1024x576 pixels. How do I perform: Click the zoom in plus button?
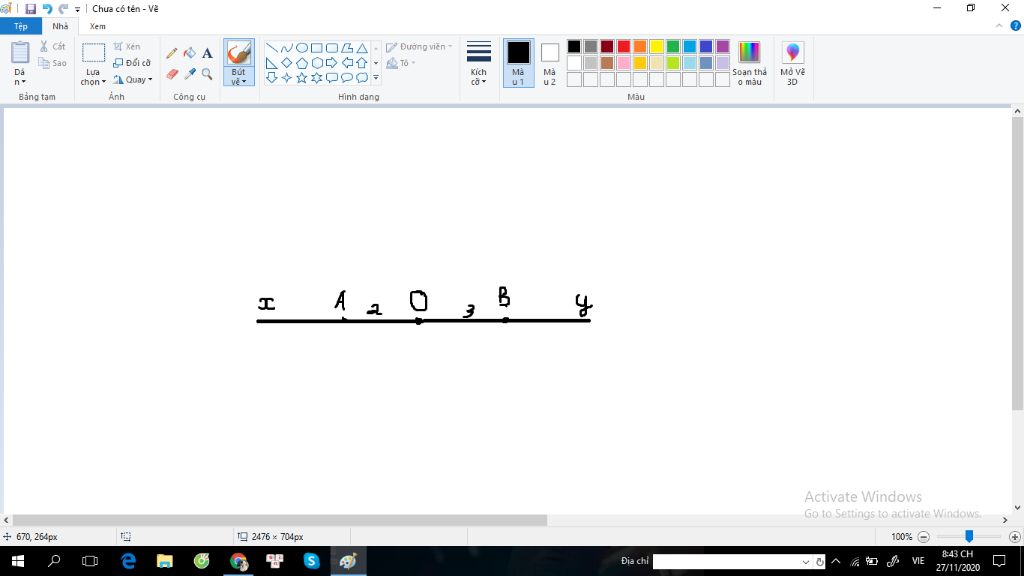[1015, 537]
